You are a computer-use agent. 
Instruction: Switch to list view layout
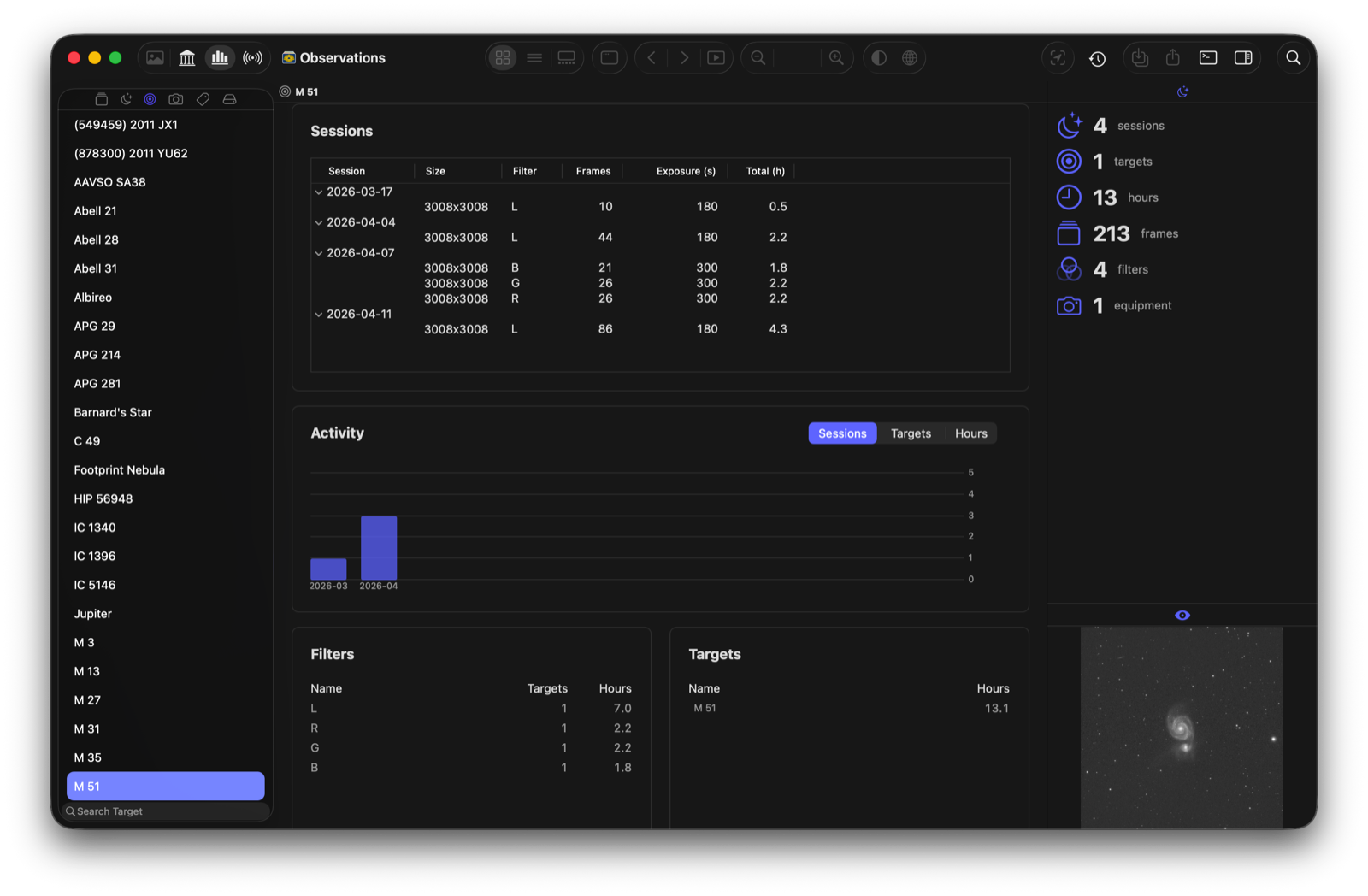[x=534, y=58]
